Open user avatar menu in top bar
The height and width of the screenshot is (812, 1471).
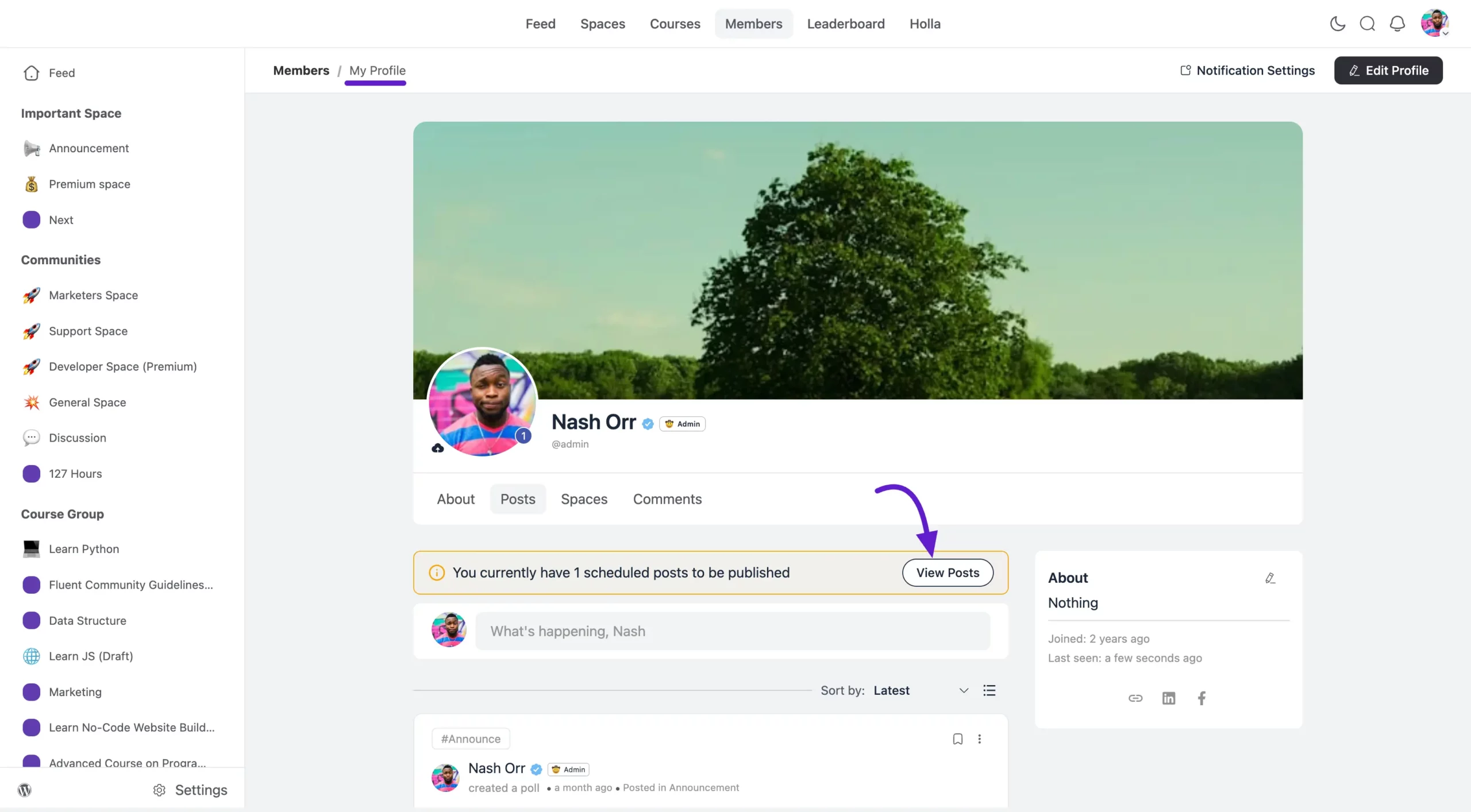[1434, 24]
